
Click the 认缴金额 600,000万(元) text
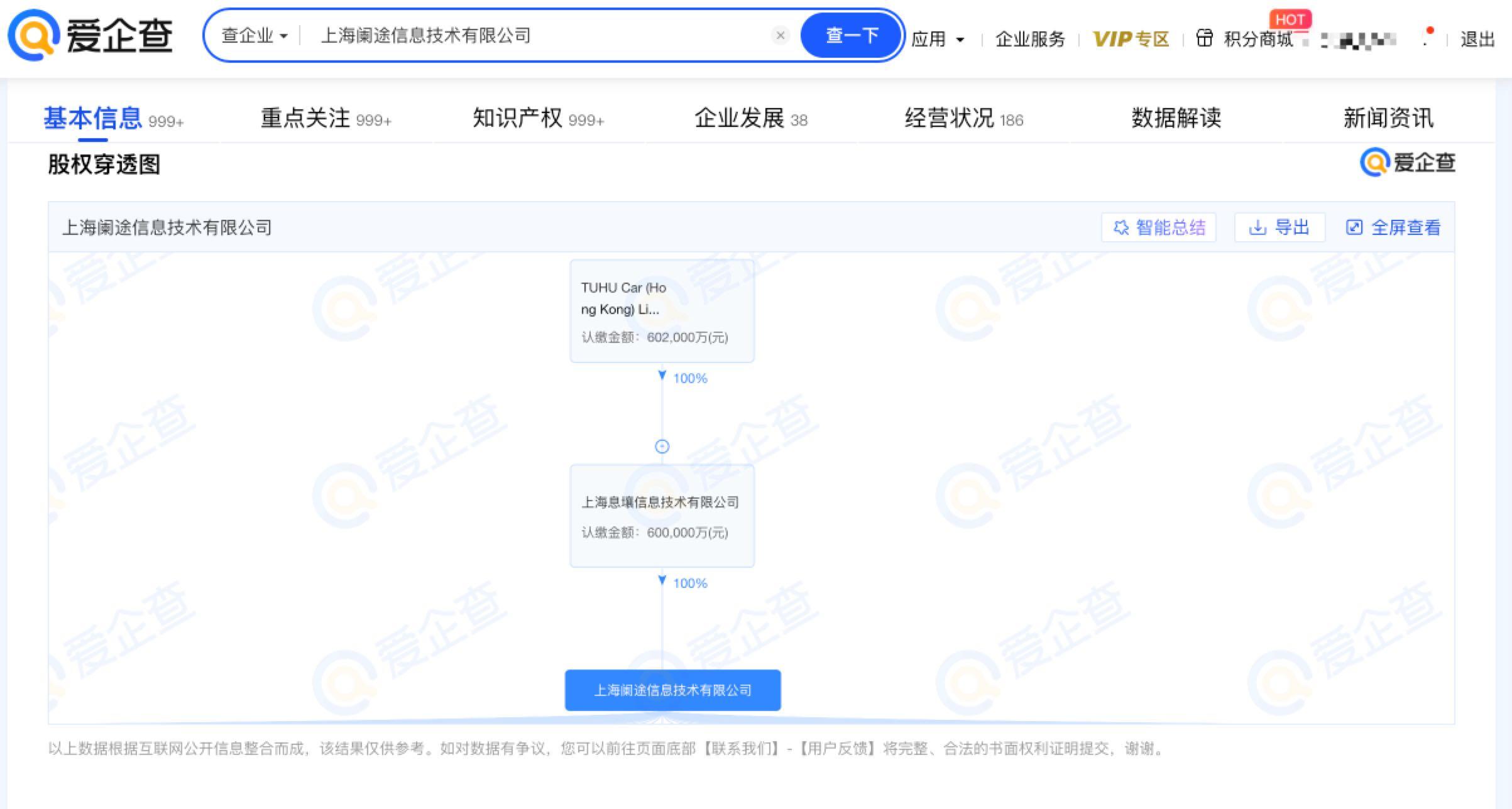(x=654, y=533)
